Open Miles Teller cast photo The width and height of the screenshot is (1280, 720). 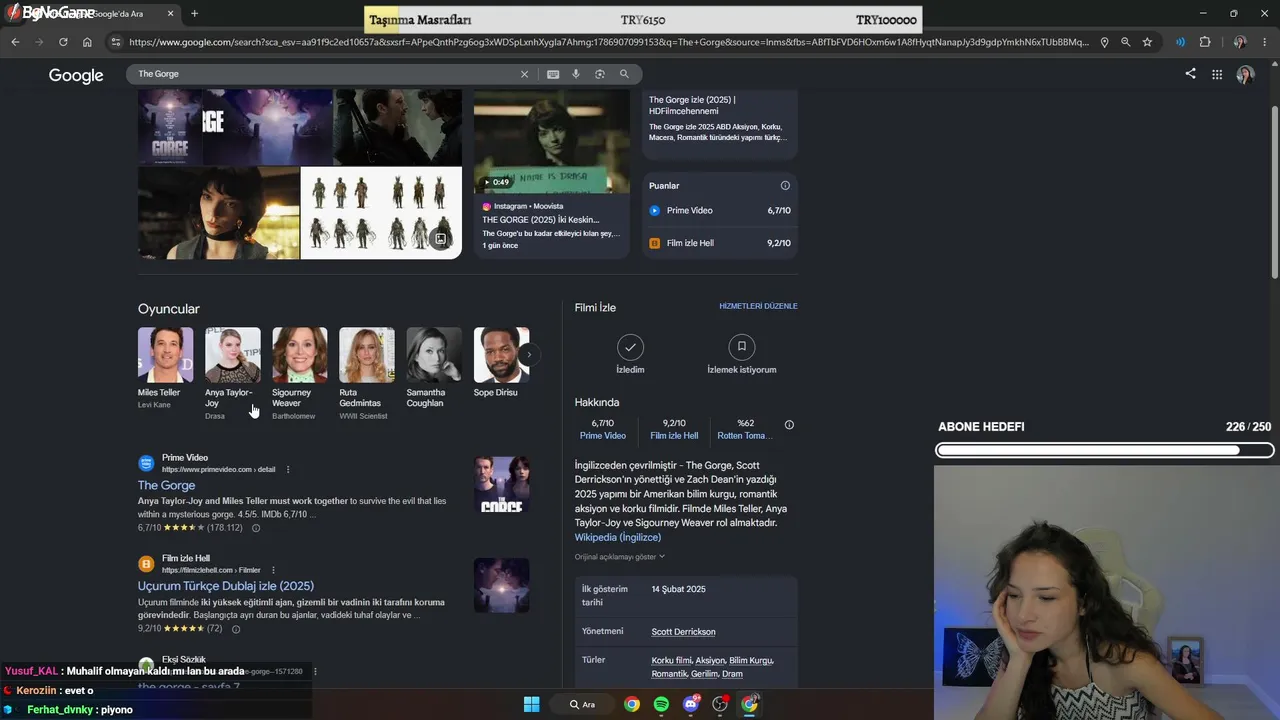[166, 355]
